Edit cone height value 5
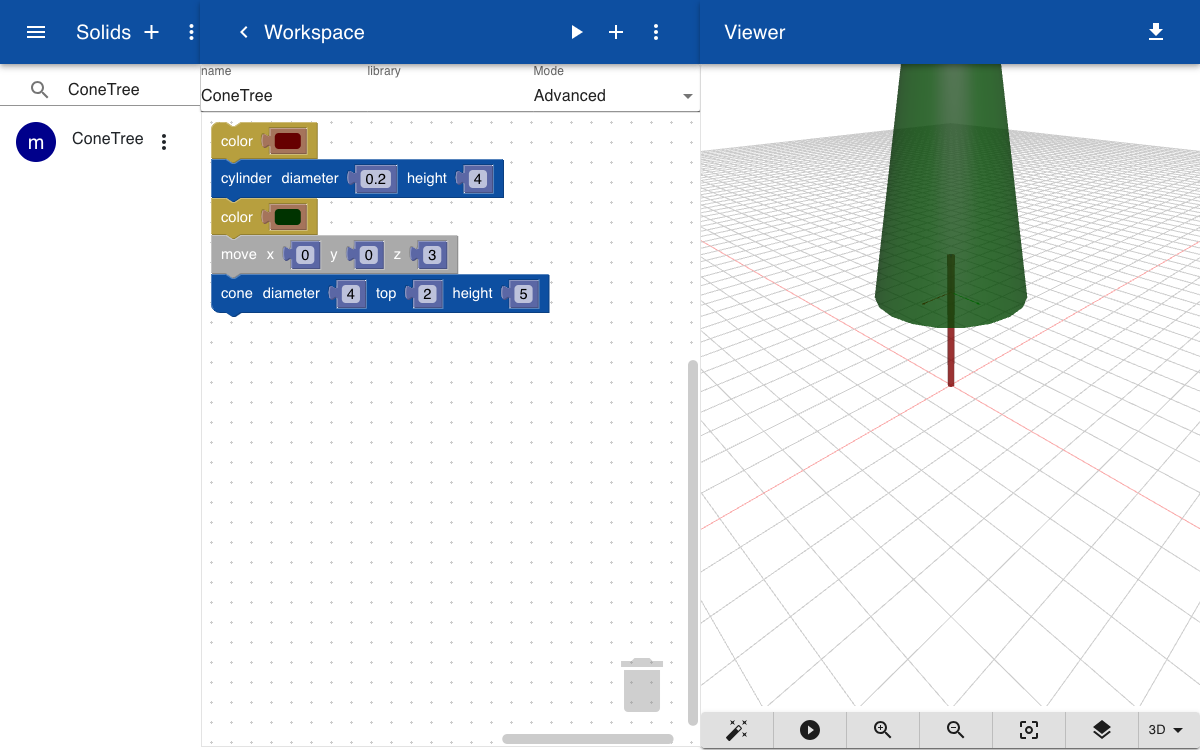The height and width of the screenshot is (750, 1200). tap(522, 294)
